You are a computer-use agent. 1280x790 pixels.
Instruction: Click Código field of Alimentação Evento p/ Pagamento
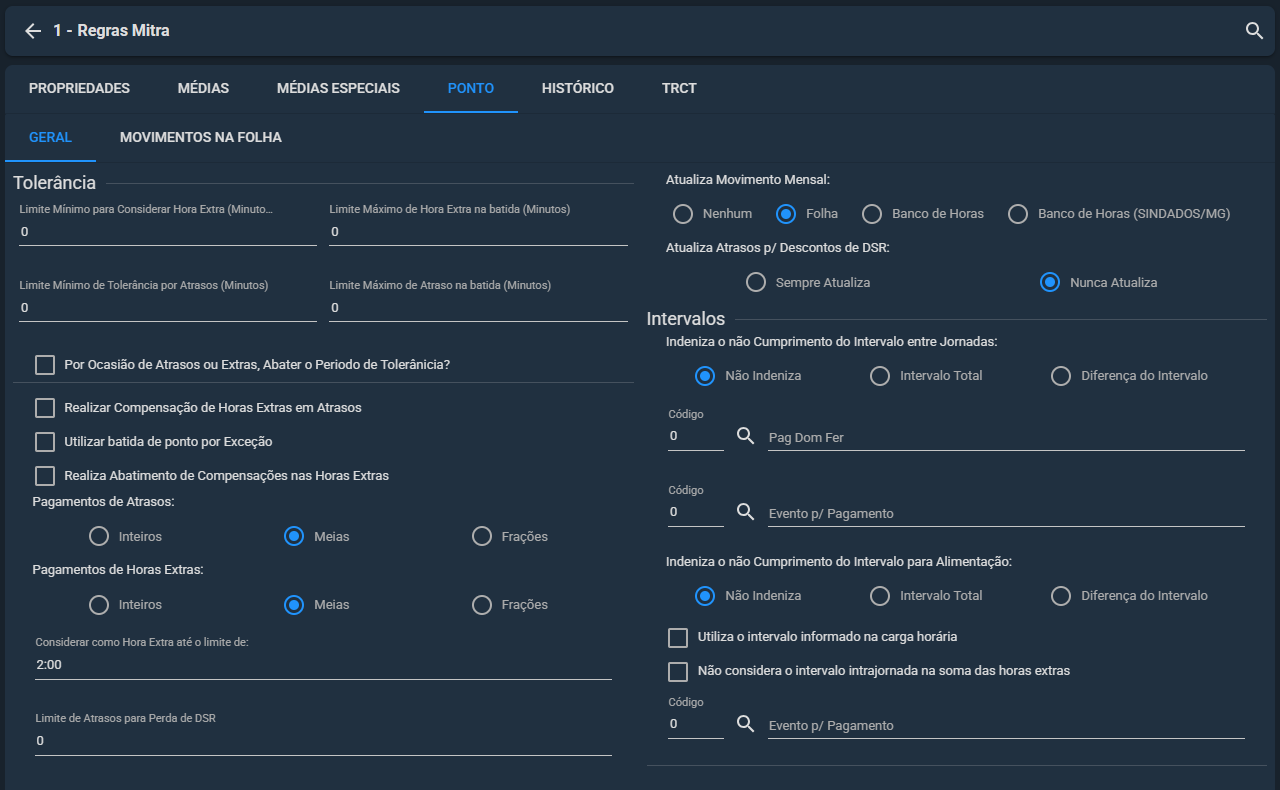coord(696,725)
